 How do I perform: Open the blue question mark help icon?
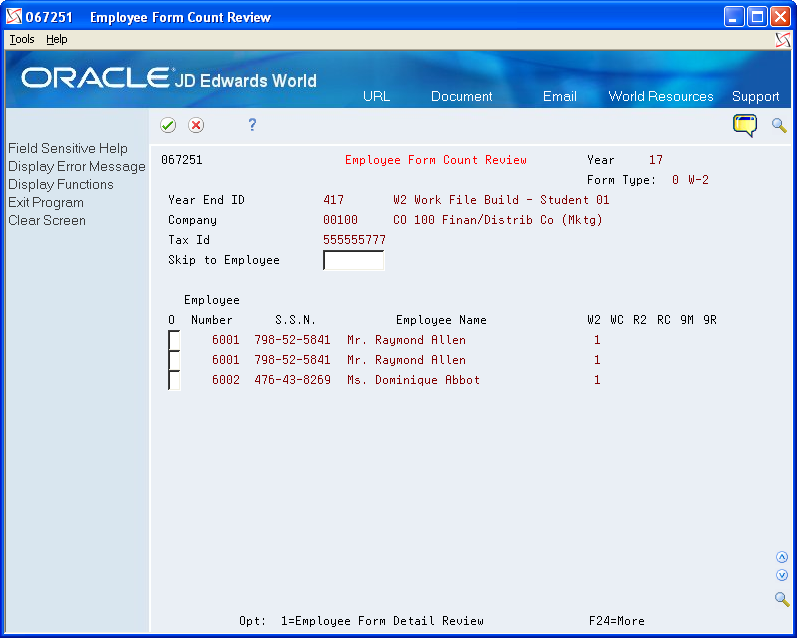coord(252,125)
